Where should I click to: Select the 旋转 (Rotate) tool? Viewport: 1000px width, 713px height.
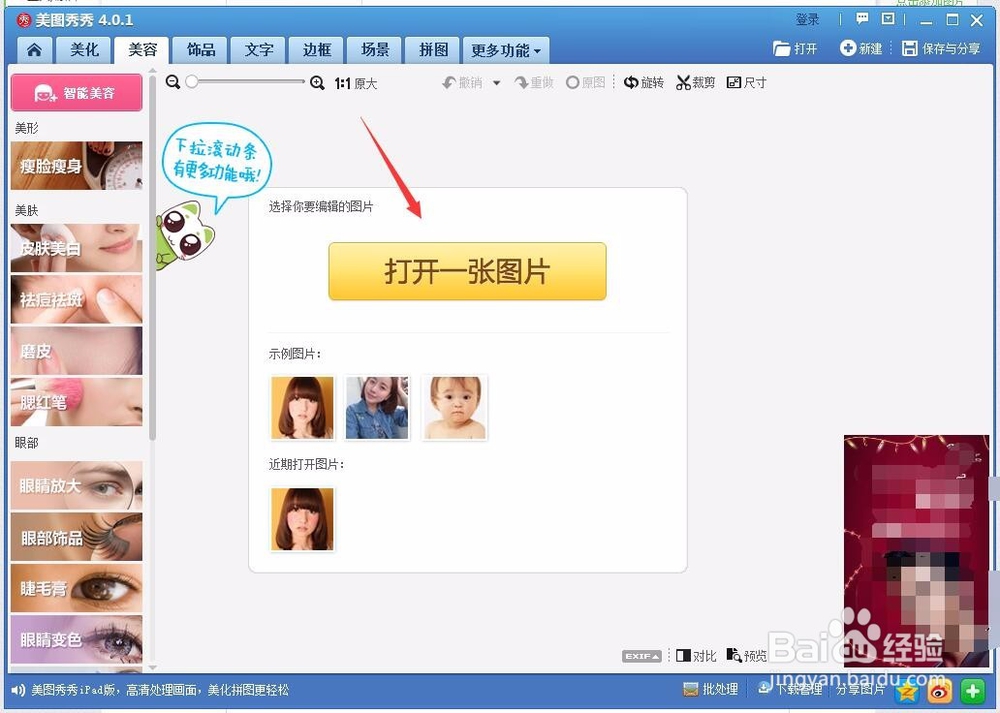[x=644, y=82]
